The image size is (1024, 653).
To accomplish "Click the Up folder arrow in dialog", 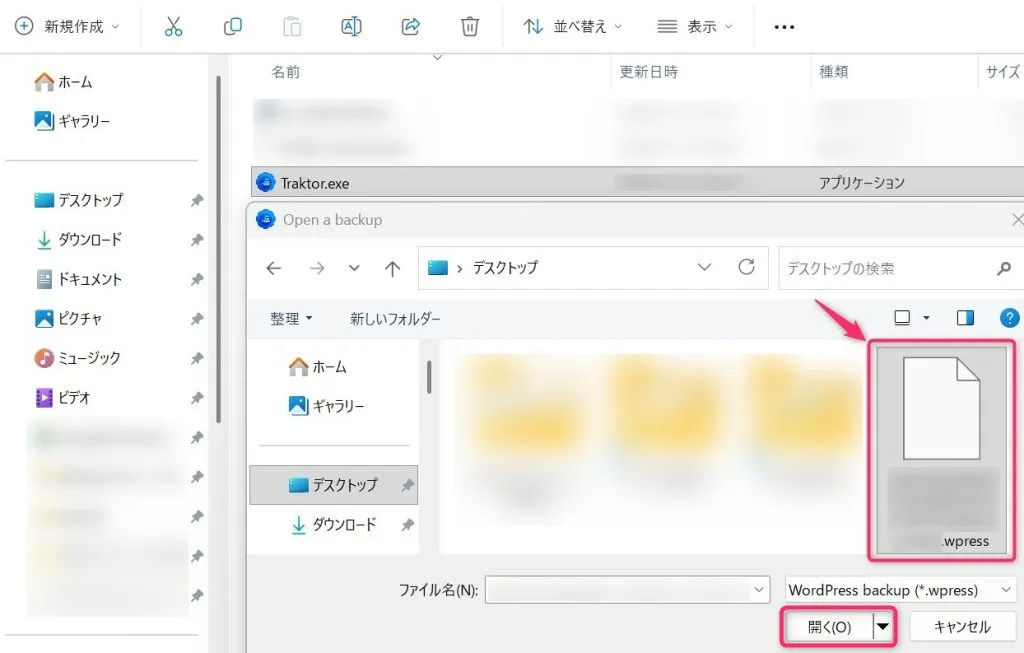I will [x=392, y=268].
